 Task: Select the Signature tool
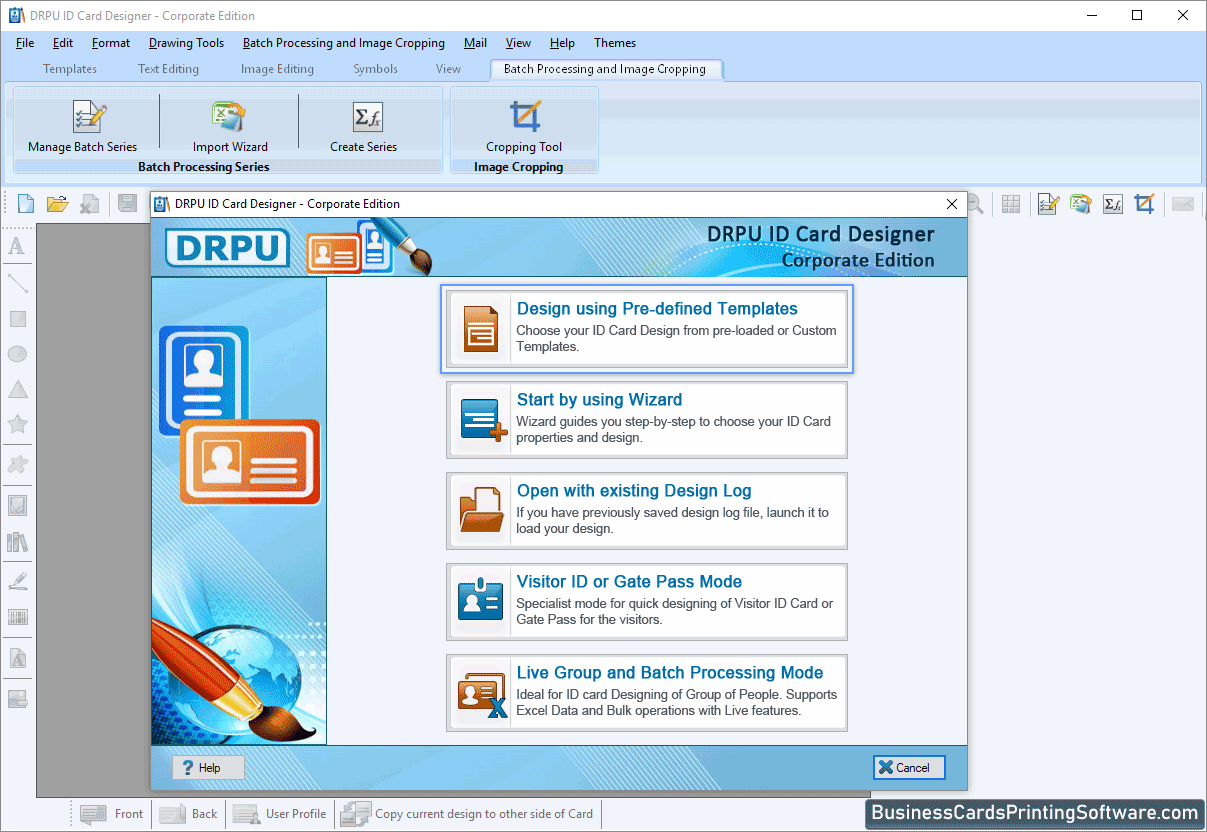(x=17, y=581)
